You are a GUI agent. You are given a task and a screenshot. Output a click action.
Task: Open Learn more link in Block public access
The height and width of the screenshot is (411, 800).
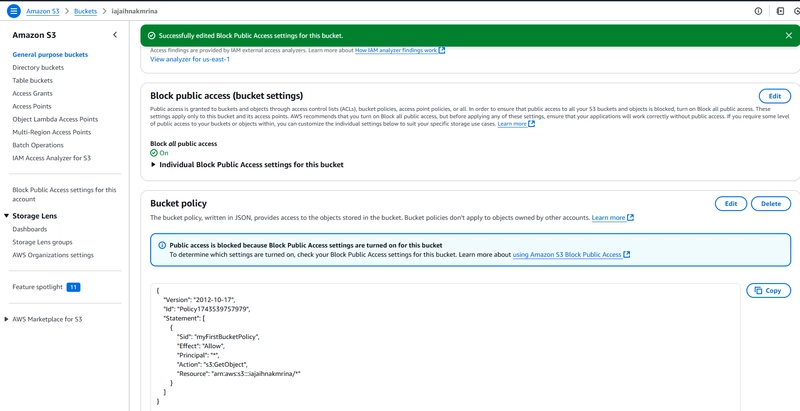[516, 124]
